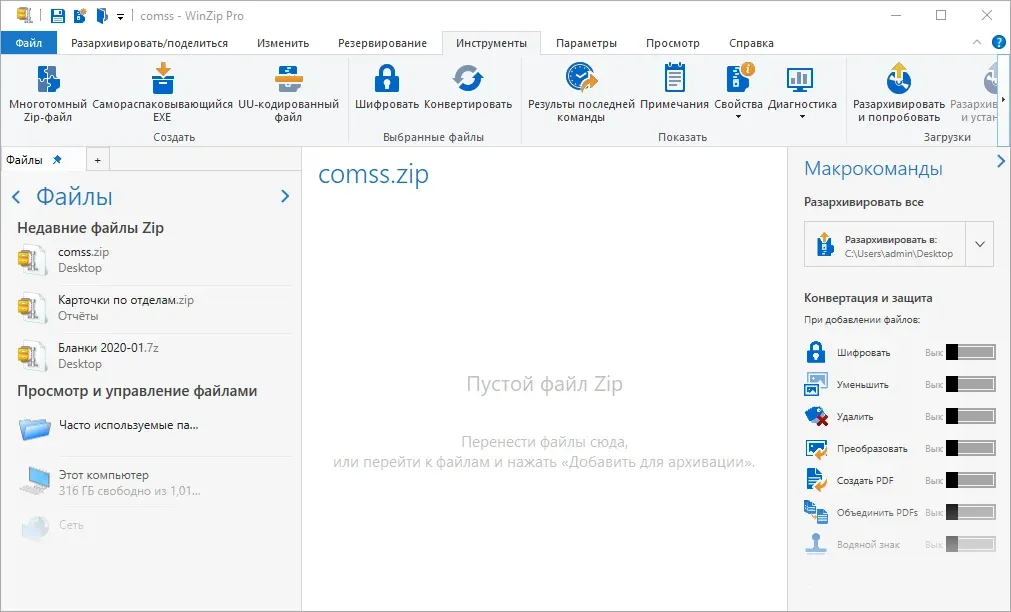Click the Шифровать lock icon in ribbon
Image resolution: width=1011 pixels, height=612 pixels.
point(387,79)
